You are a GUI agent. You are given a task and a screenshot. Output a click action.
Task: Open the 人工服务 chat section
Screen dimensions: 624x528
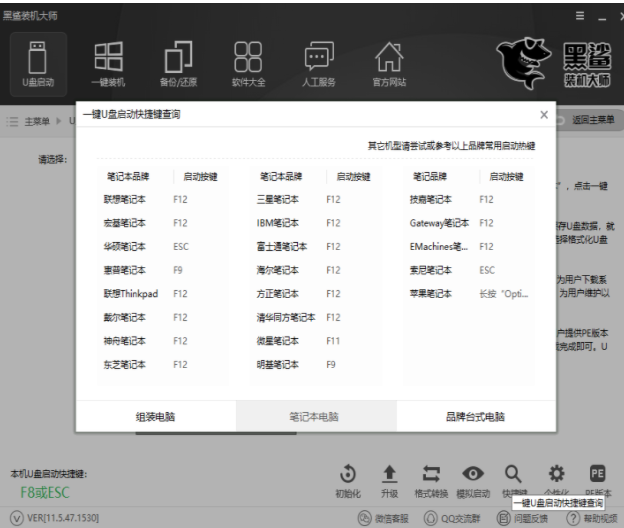[x=319, y=64]
